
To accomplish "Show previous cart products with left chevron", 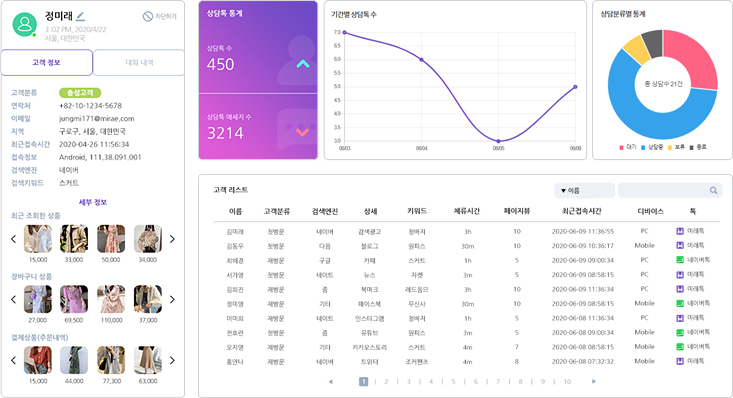I will point(13,299).
